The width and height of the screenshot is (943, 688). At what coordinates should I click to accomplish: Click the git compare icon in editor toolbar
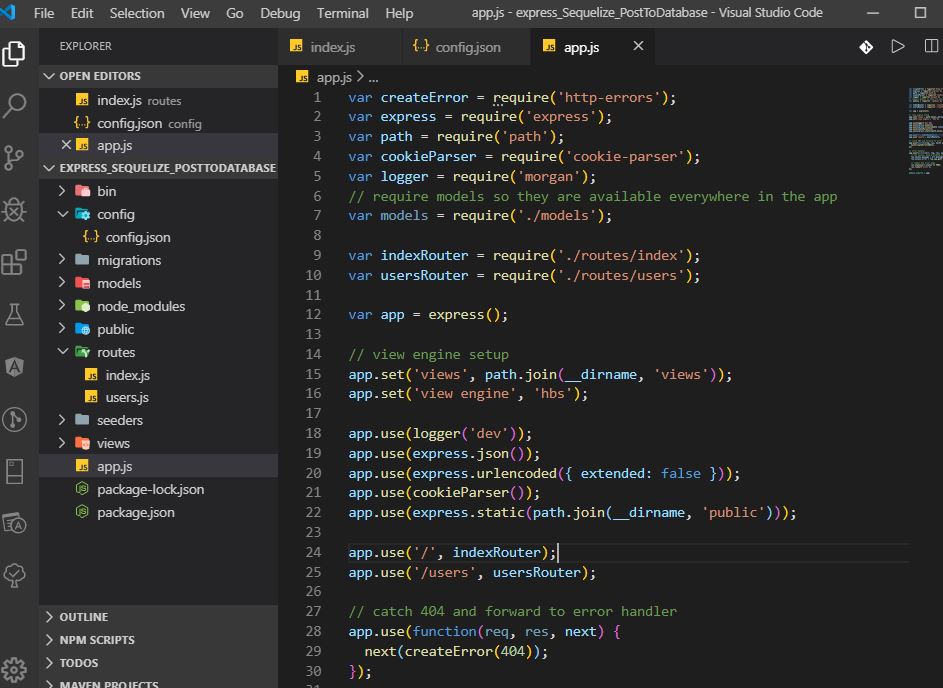[x=866, y=47]
